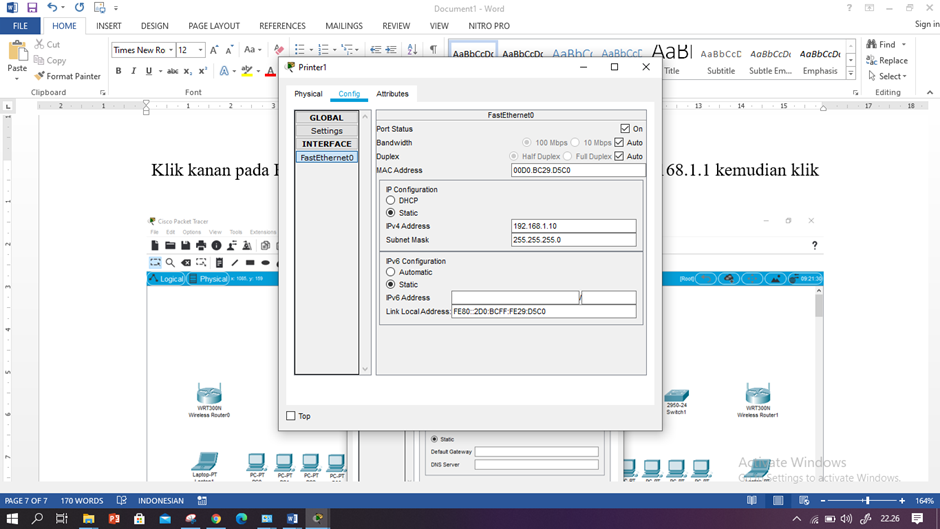Switch to PAGE LAYOUT ribbon tab
940x529 pixels.
(x=214, y=26)
